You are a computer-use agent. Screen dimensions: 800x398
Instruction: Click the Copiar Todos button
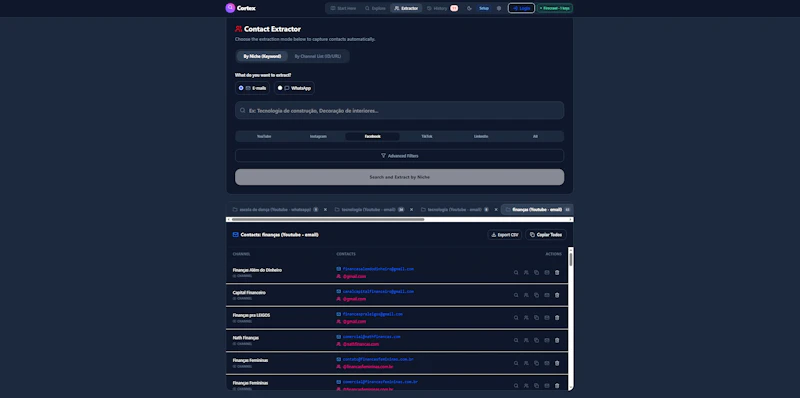coord(545,235)
